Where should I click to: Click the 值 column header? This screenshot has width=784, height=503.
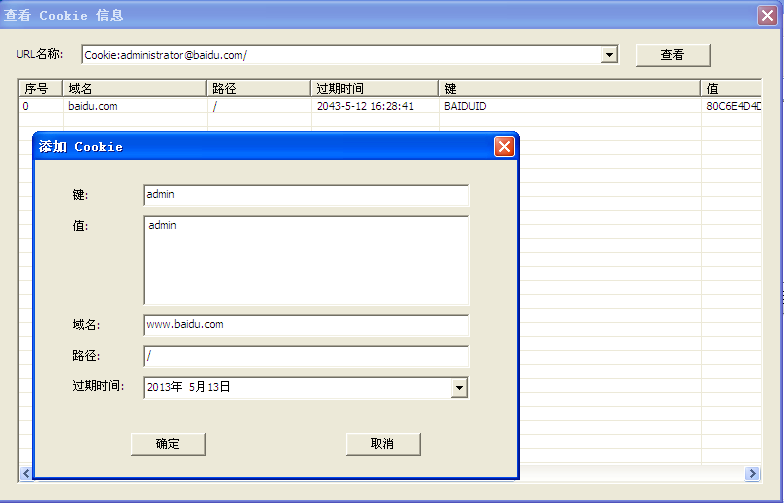click(731, 88)
